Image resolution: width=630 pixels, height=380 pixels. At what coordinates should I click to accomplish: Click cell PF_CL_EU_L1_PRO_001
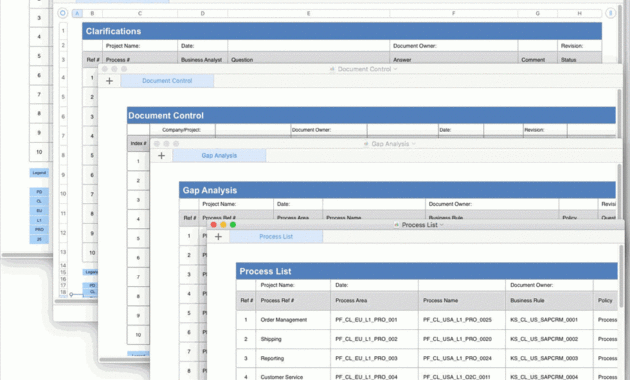[374, 320]
